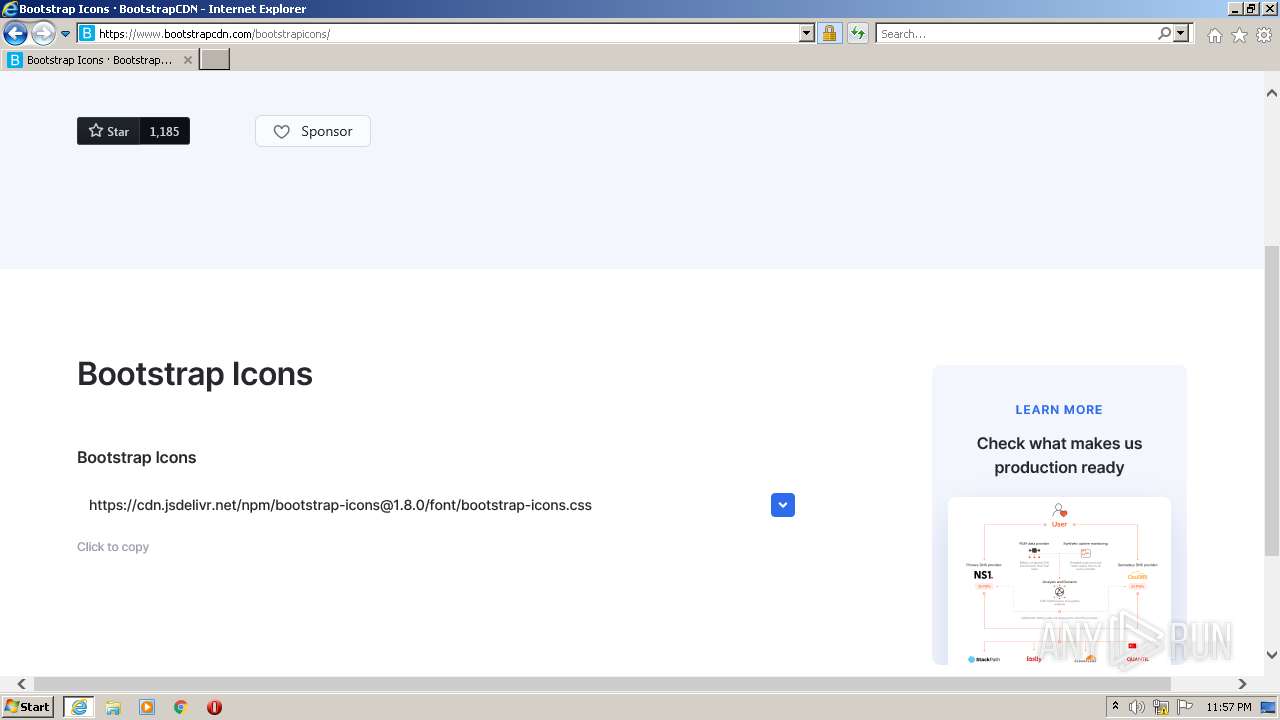1280x720 pixels.
Task: Run search with the magnifier icon
Action: point(1164,34)
